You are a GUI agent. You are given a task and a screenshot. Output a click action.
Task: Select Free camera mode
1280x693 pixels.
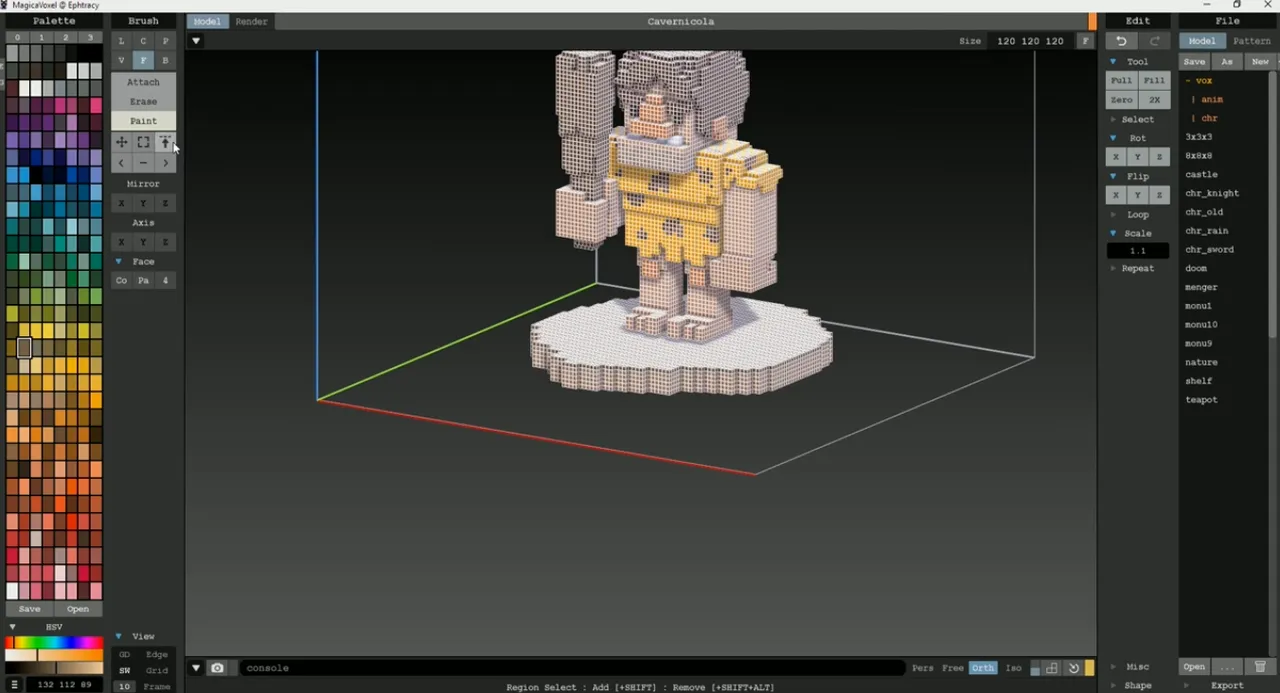[x=953, y=668]
